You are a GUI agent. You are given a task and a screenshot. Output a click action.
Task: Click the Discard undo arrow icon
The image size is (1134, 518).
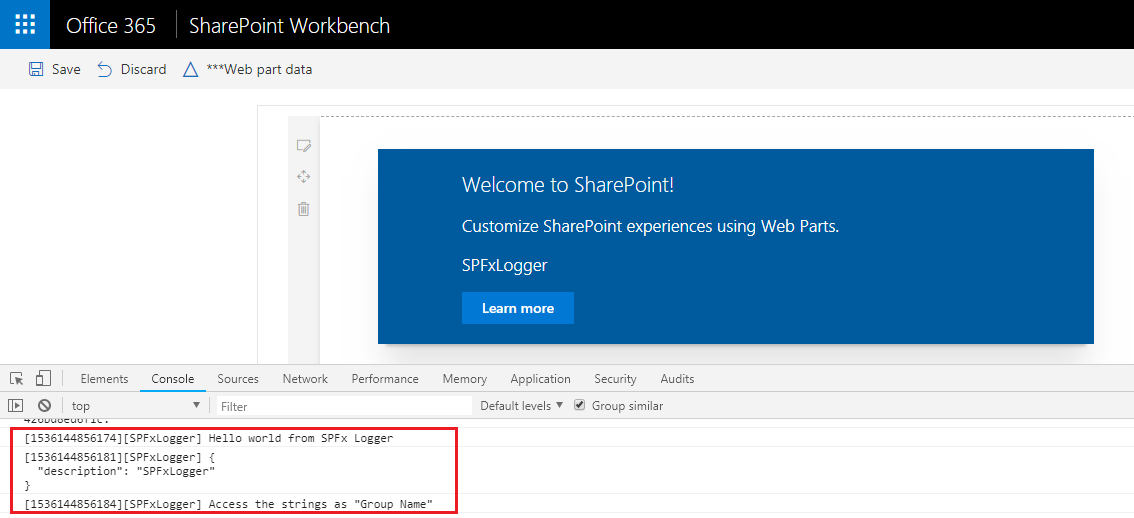105,69
